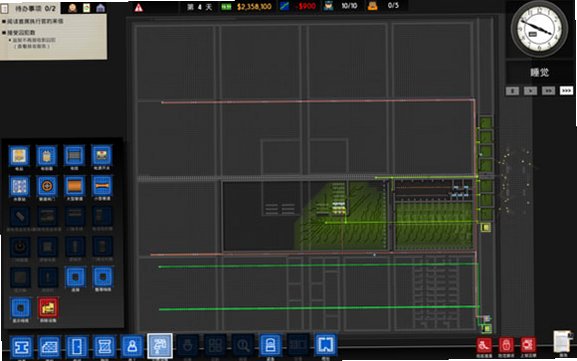Pause the game with the pause button
The height and width of the screenshot is (361, 577).
[512, 91]
